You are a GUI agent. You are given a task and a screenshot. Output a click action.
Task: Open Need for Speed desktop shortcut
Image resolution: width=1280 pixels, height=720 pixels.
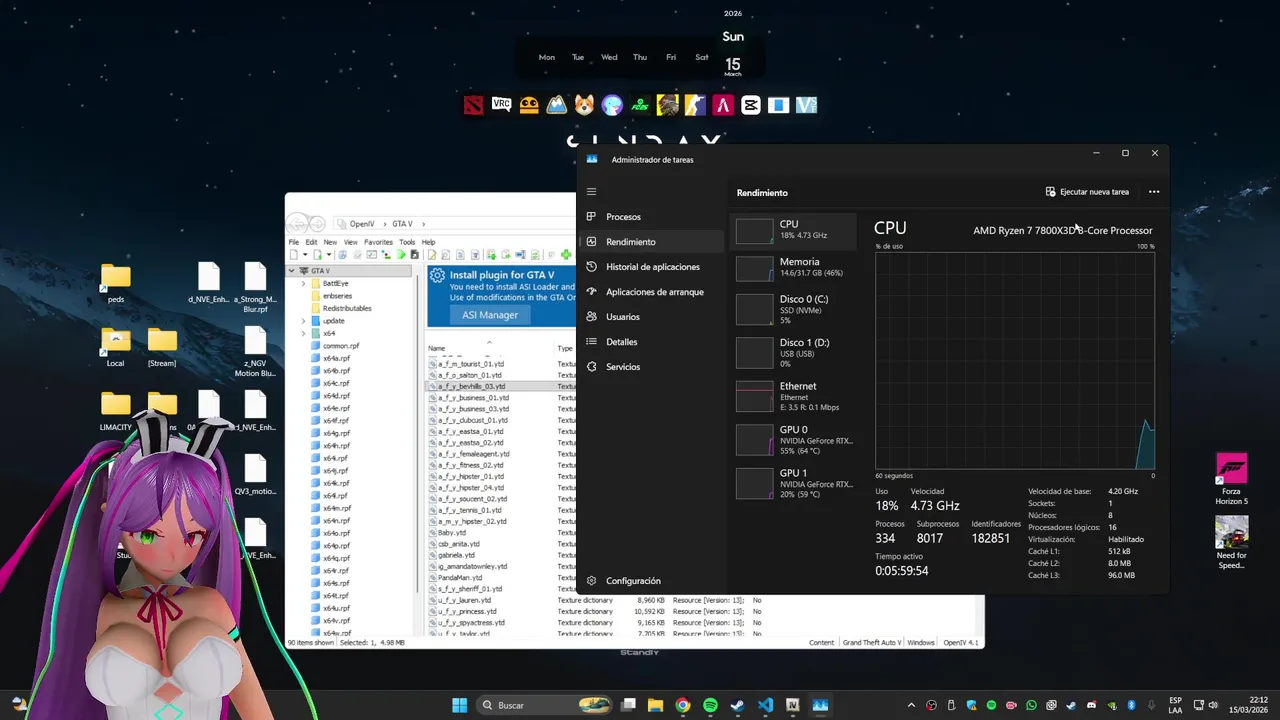point(1231,543)
